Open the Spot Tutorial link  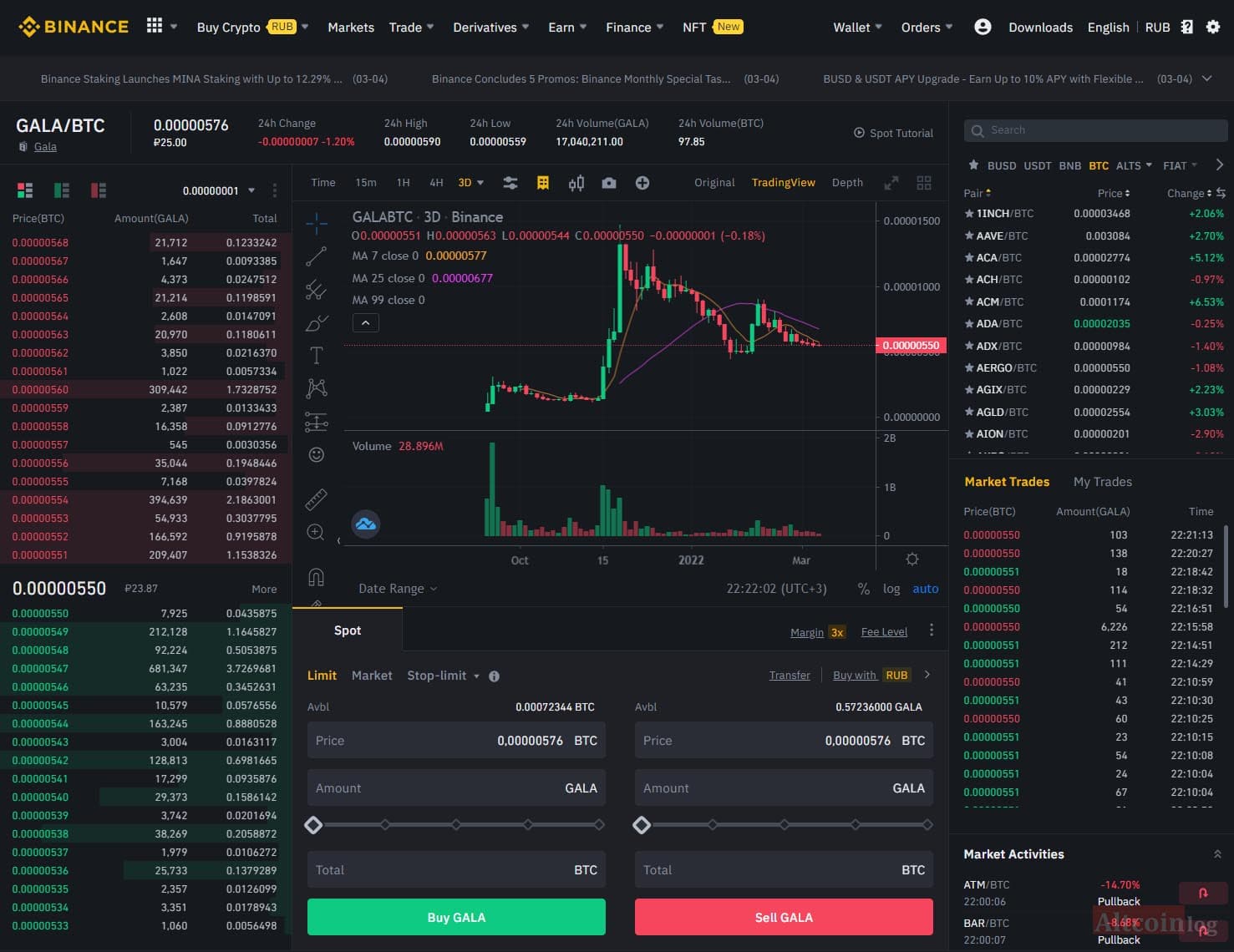893,133
